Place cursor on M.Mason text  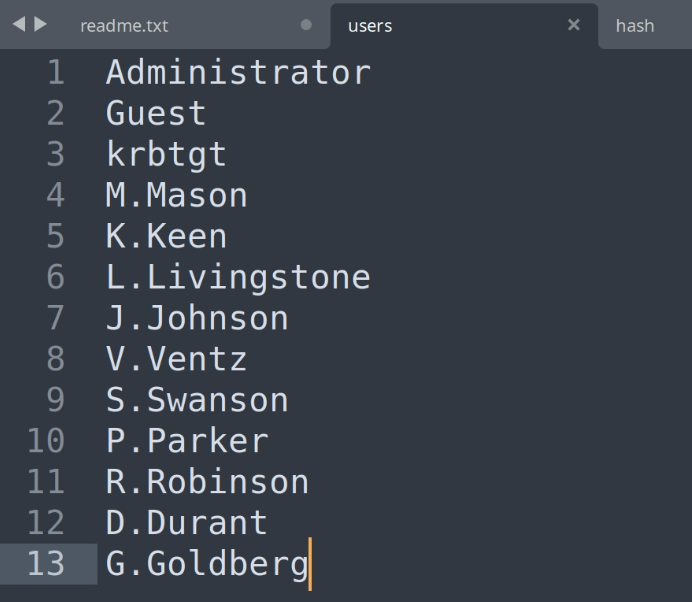176,196
